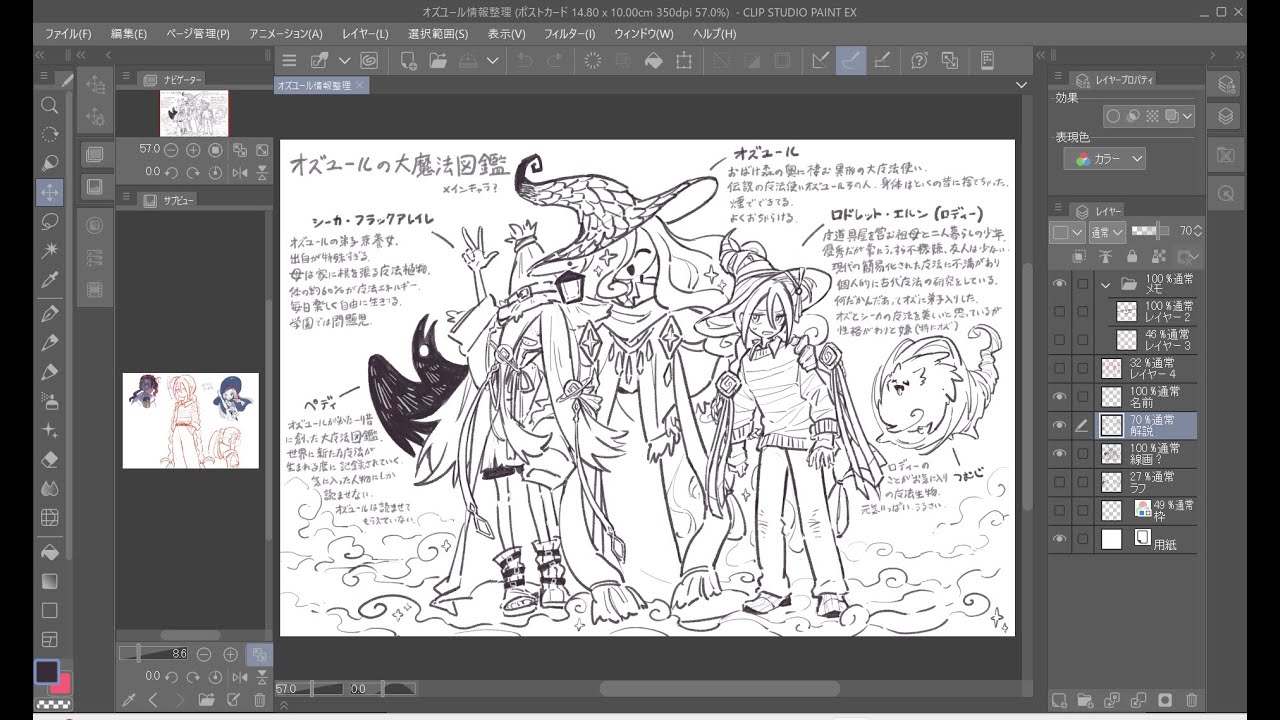1280x720 pixels.
Task: Open CLIP STUDIO spiral icon
Action: 369,60
